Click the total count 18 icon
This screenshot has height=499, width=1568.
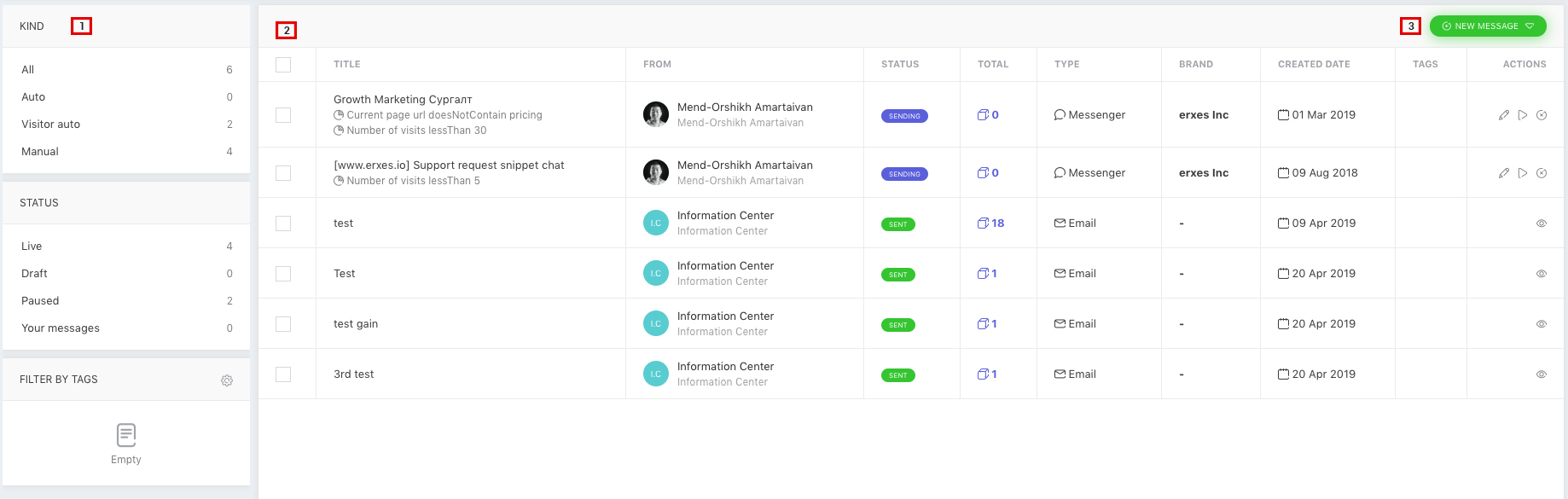point(983,223)
